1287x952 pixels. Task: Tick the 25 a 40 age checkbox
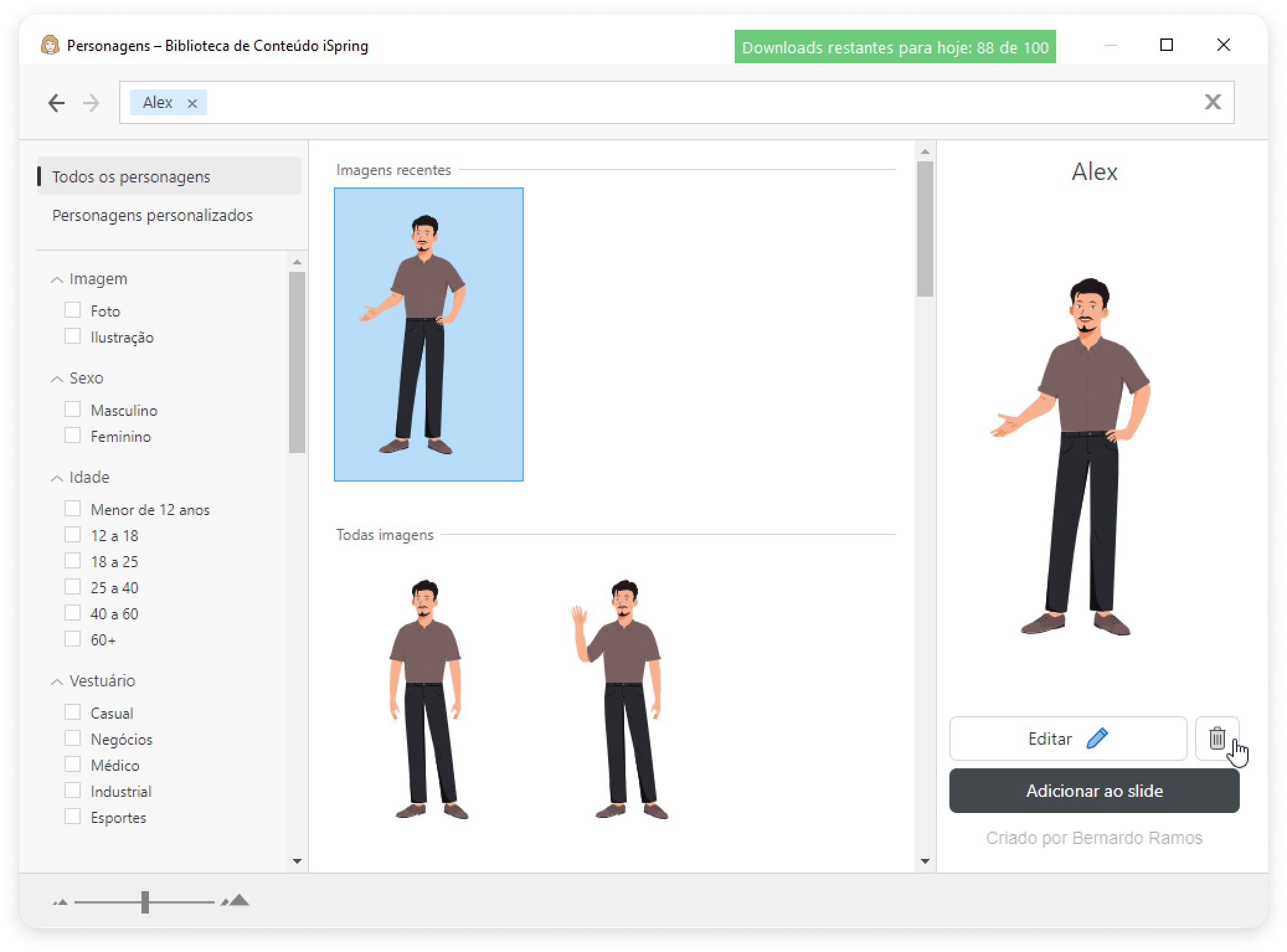coord(73,587)
